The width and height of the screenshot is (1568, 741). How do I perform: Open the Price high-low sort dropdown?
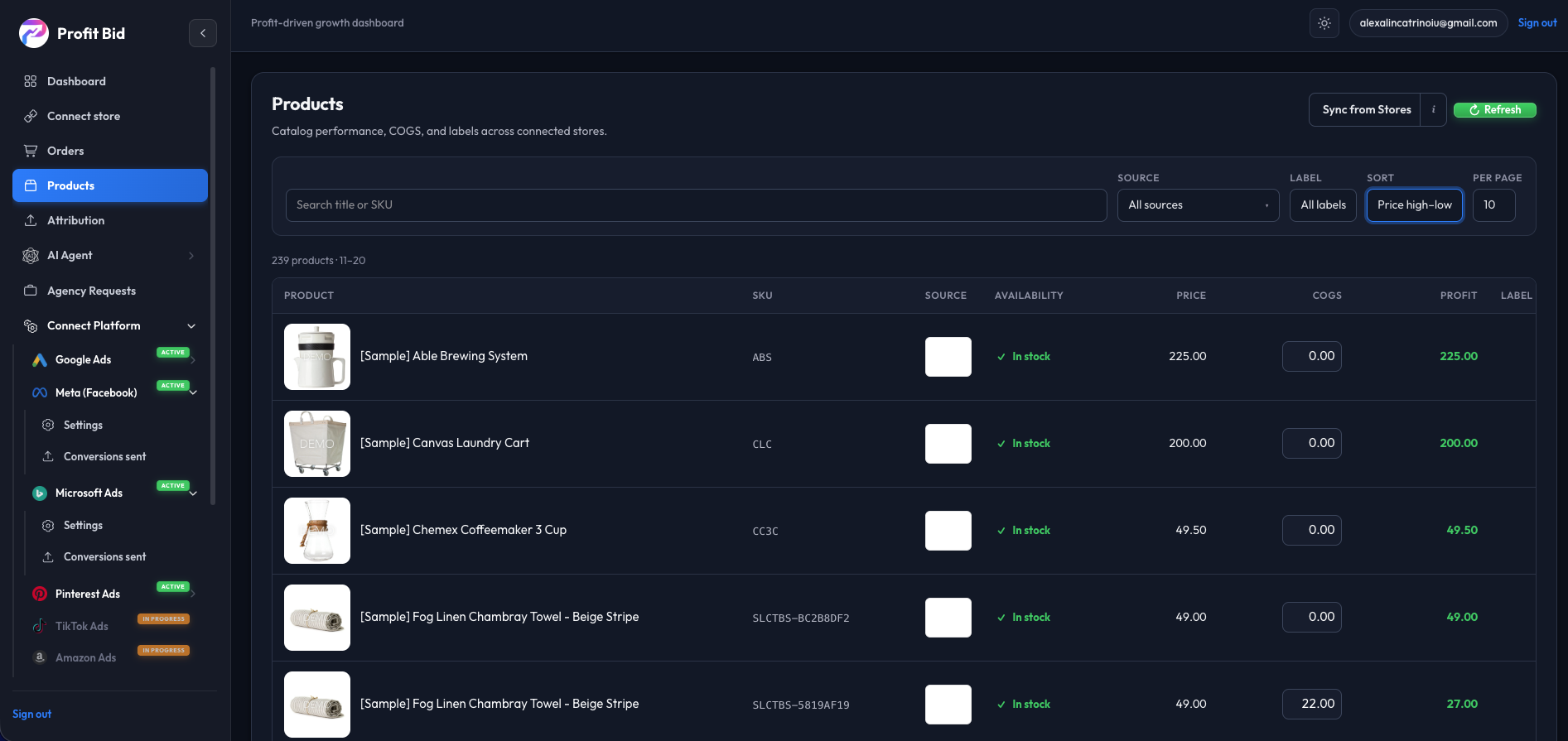pyautogui.click(x=1414, y=205)
